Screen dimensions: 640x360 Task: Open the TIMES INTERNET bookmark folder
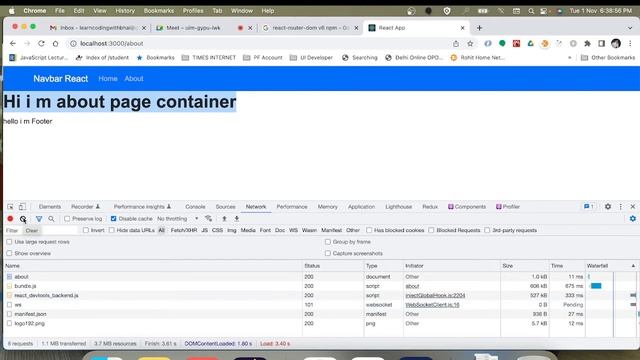(209, 58)
